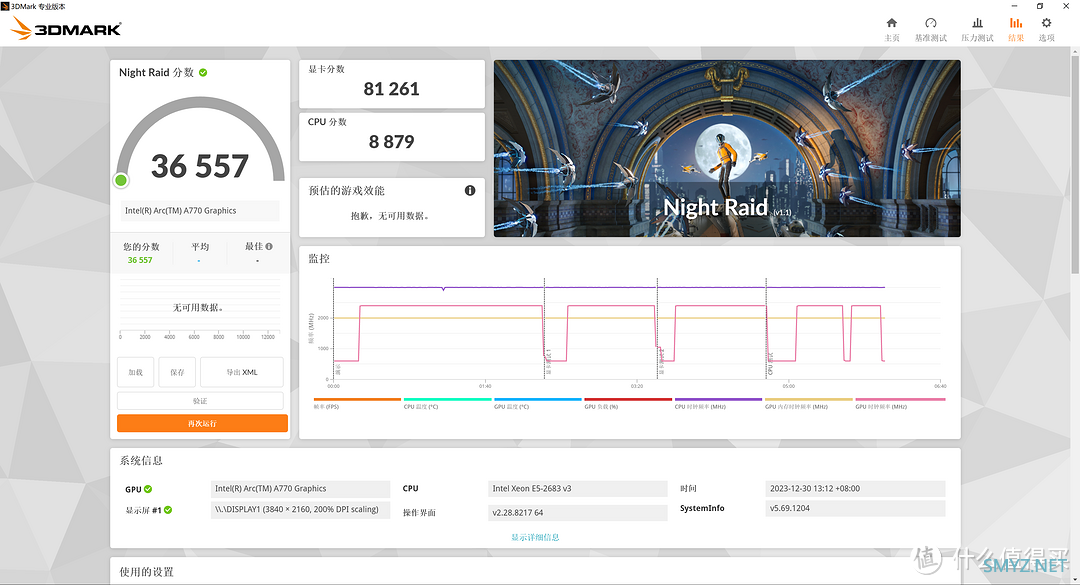Click the interface version v2.28.8217 64
This screenshot has width=1080, height=585.
tap(577, 513)
